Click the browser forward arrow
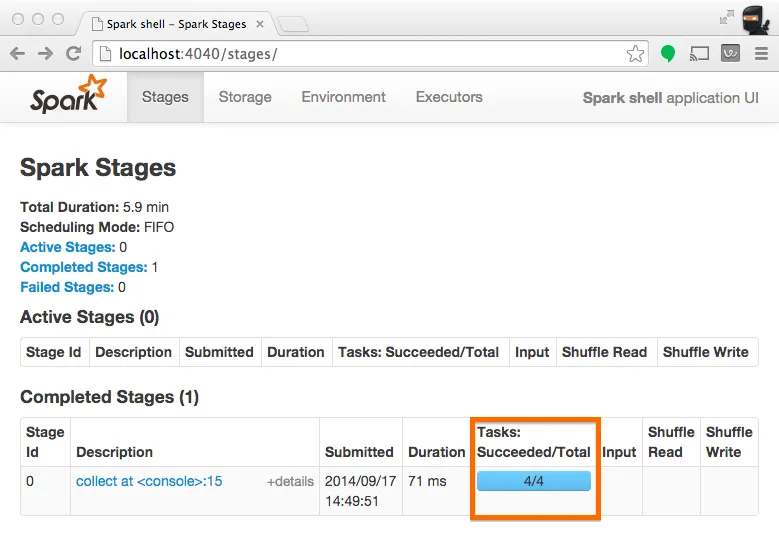The height and width of the screenshot is (534, 779). [x=45, y=54]
